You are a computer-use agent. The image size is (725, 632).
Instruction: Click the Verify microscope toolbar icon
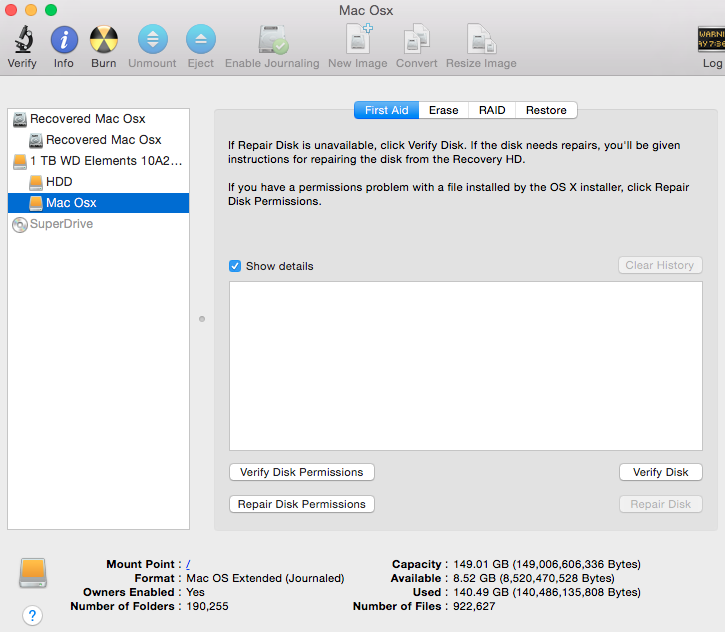tap(23, 39)
